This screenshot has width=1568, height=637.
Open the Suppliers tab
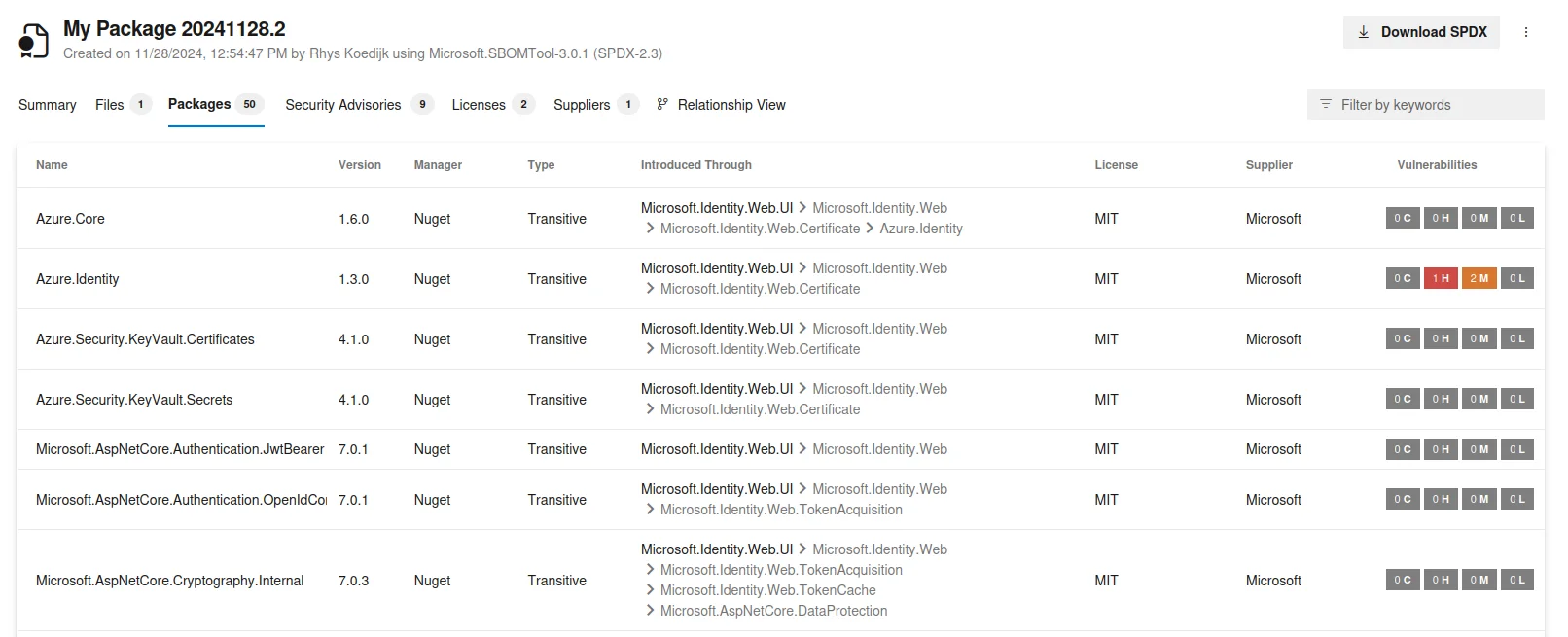[580, 104]
